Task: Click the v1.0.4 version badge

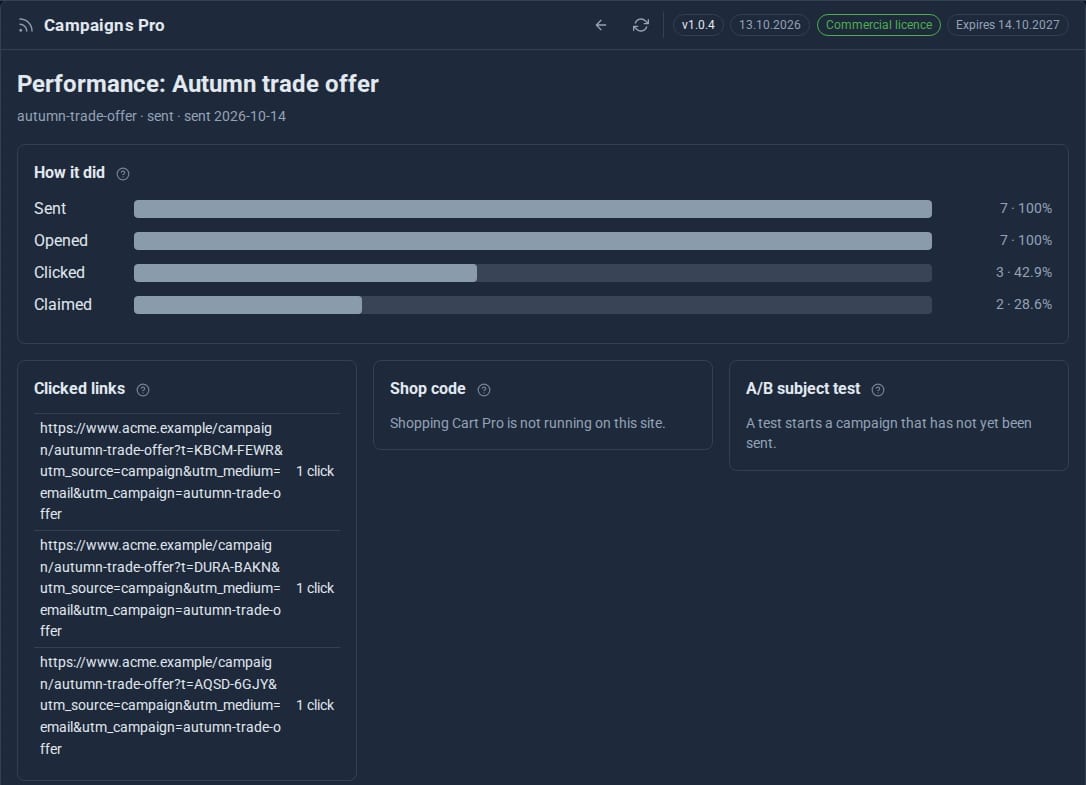Action: point(698,25)
